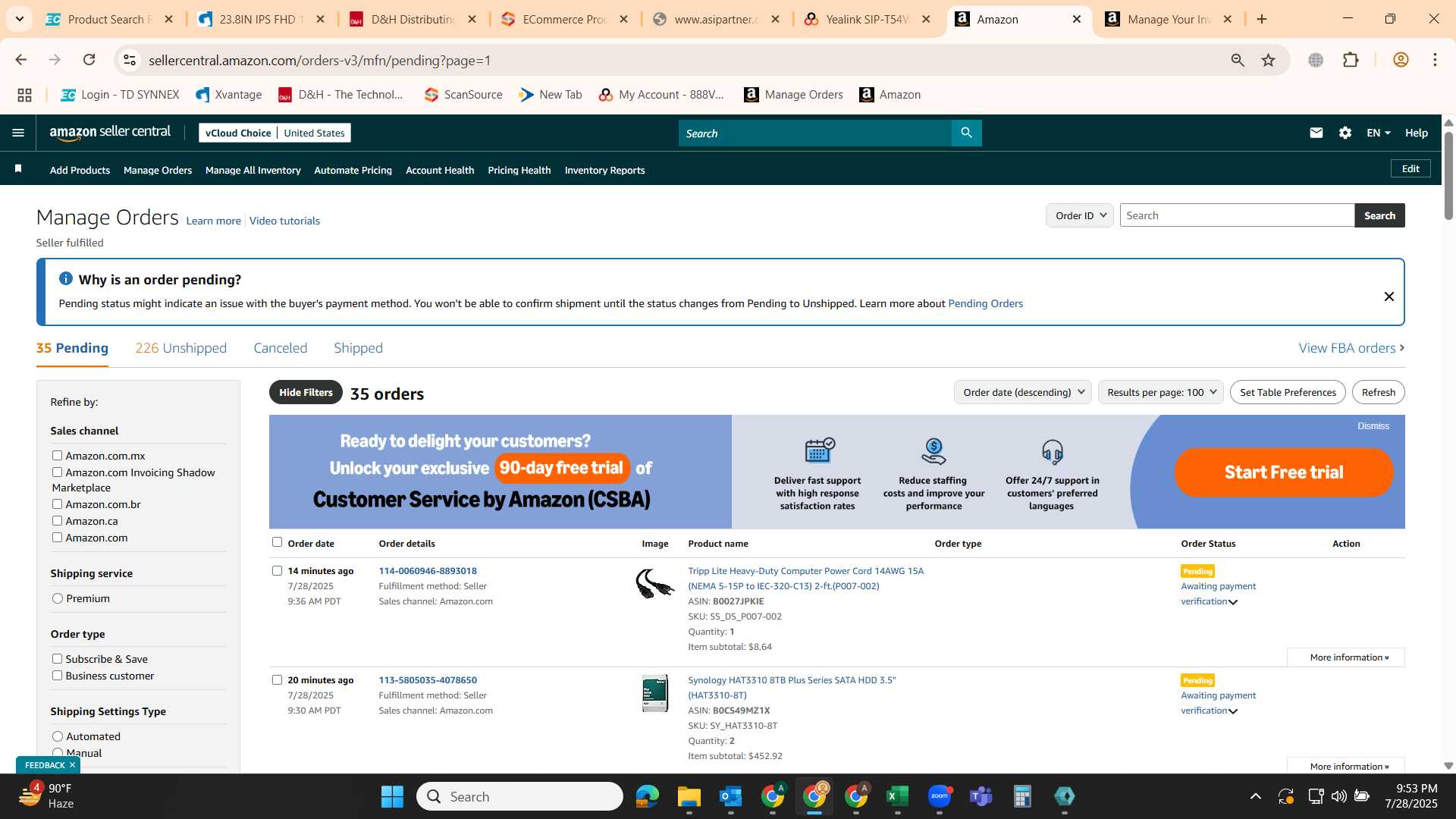The image size is (1456, 819).
Task: Click the search magnifier button in Seller Central
Action: 966,133
